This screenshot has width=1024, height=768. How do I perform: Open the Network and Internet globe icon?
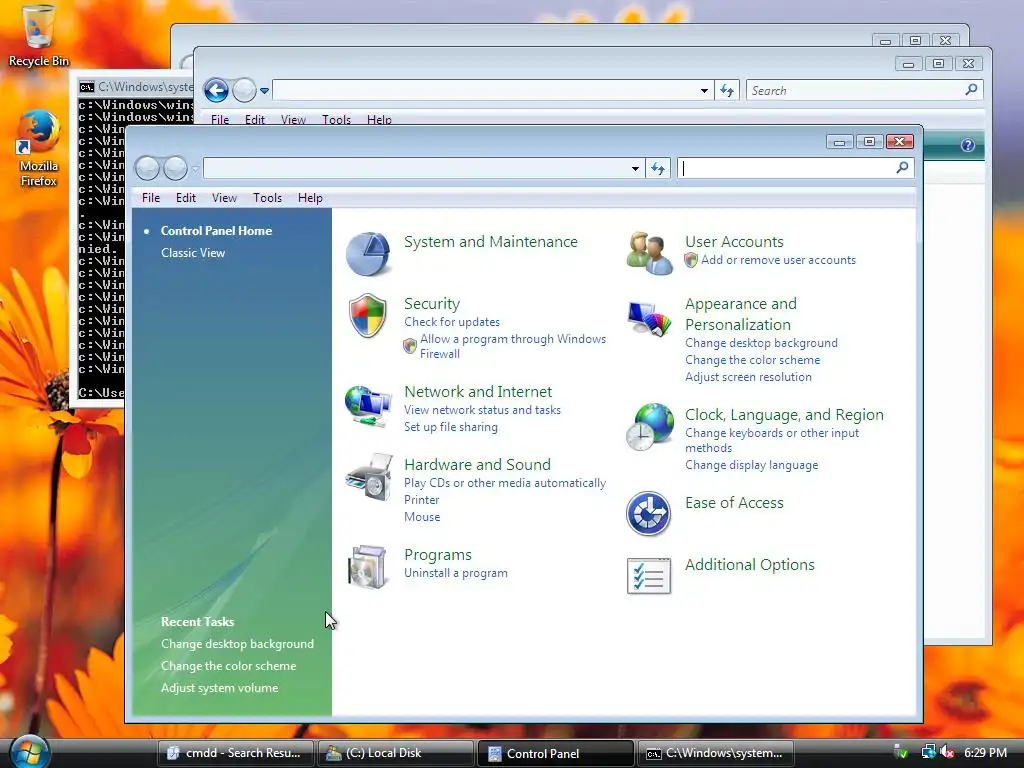click(368, 406)
